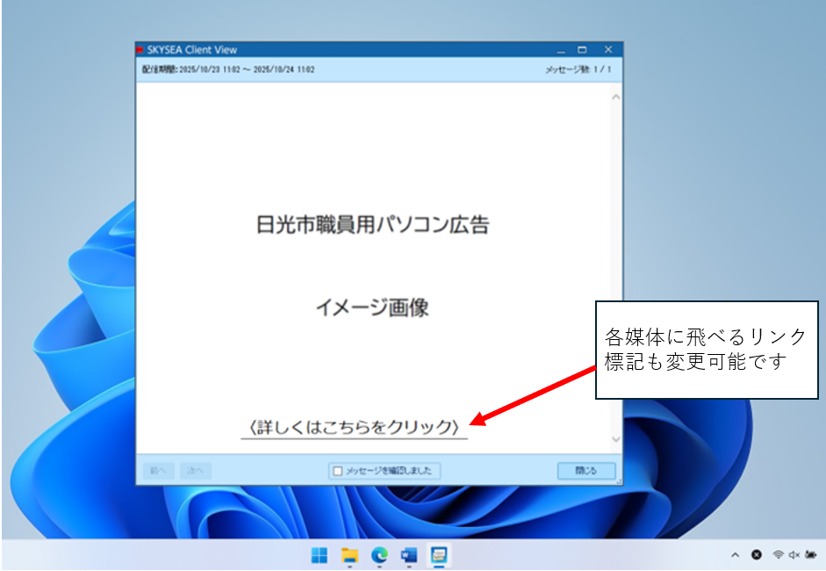Click the scrollbar up arrow in message area
Image resolution: width=826 pixels, height=571 pixels.
(616, 97)
